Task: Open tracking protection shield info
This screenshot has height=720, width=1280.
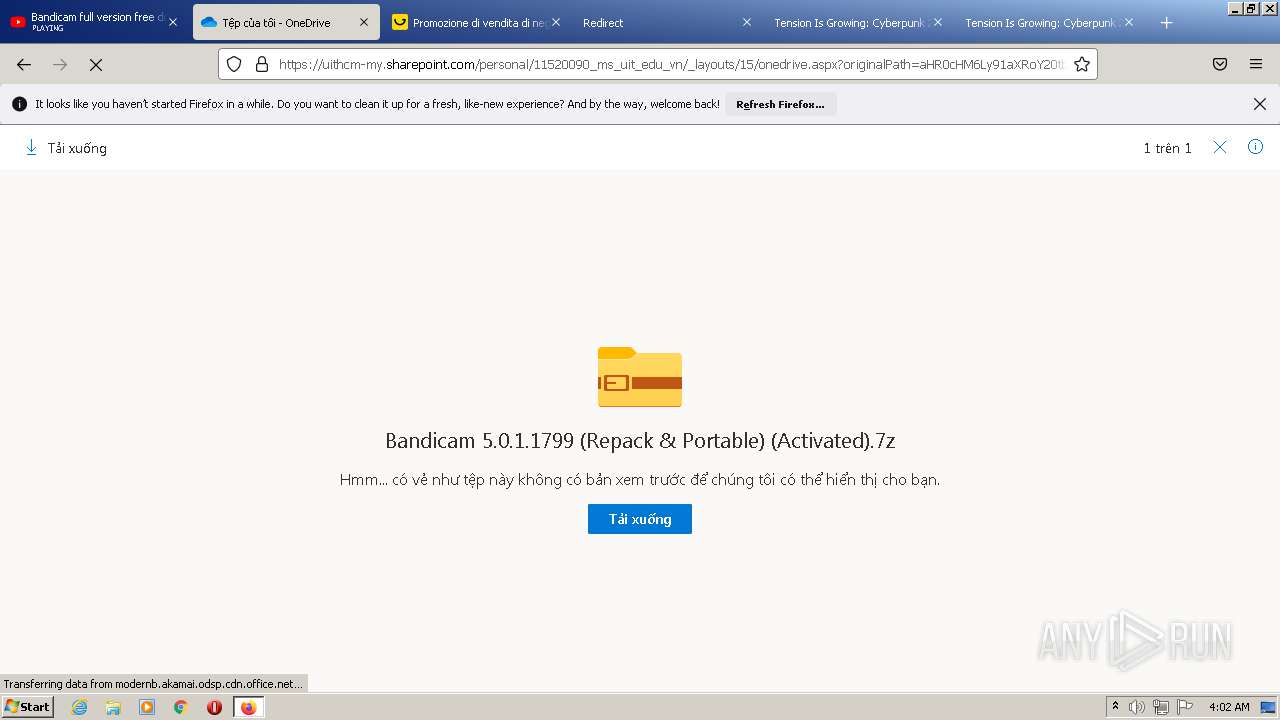Action: (x=234, y=64)
